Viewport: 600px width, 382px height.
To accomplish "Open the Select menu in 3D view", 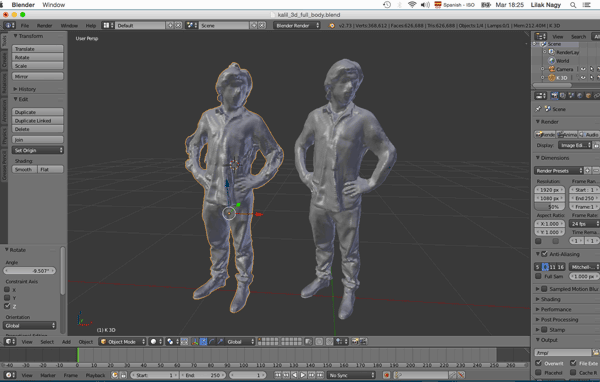I will [47, 342].
